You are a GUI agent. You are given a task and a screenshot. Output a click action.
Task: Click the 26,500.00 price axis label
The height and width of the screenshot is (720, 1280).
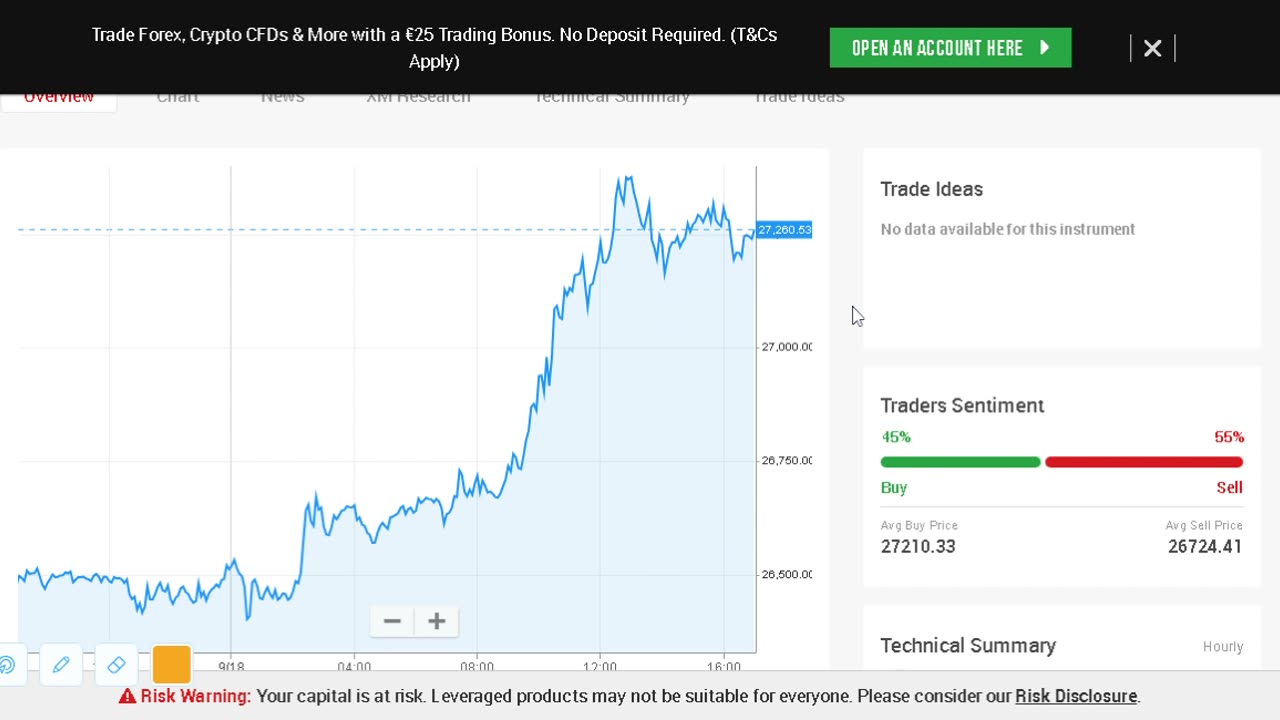tap(787, 575)
